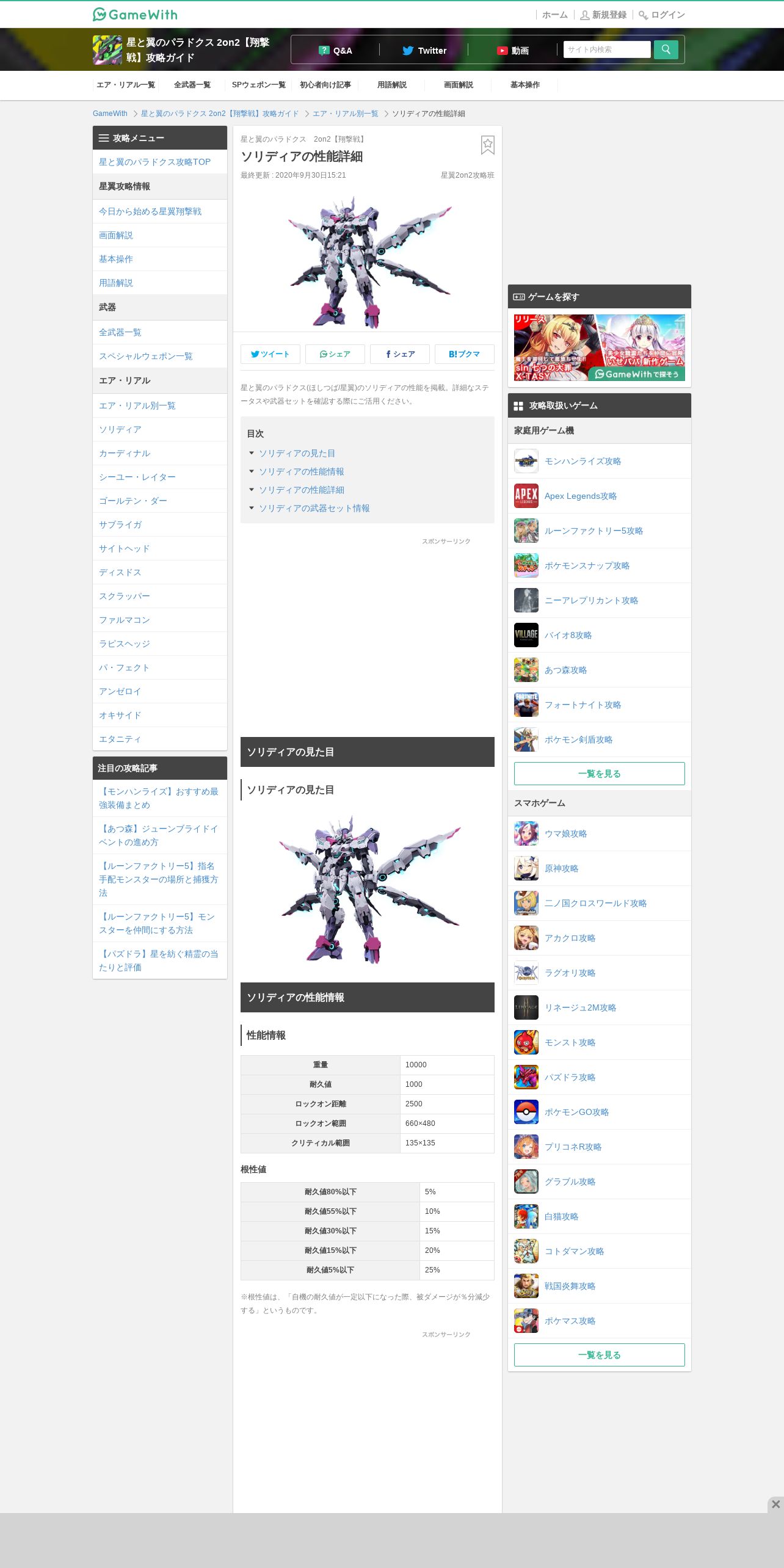Click 原神攻略 icon
Viewport: 784px width, 1568px height.
point(526,868)
